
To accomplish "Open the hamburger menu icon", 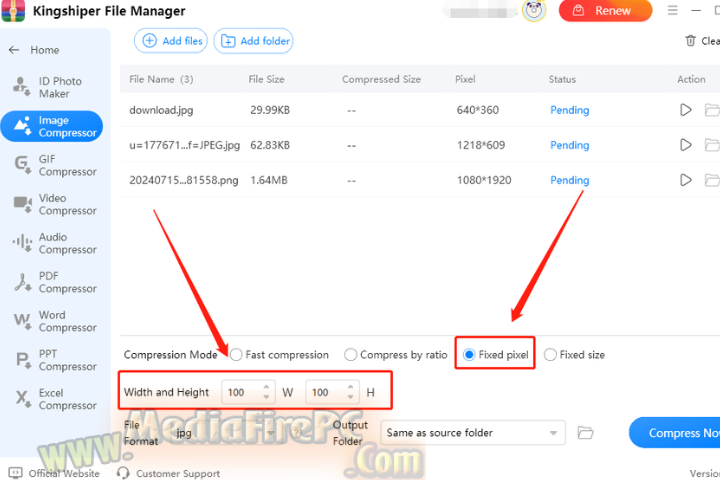I will pyautogui.click(x=672, y=10).
